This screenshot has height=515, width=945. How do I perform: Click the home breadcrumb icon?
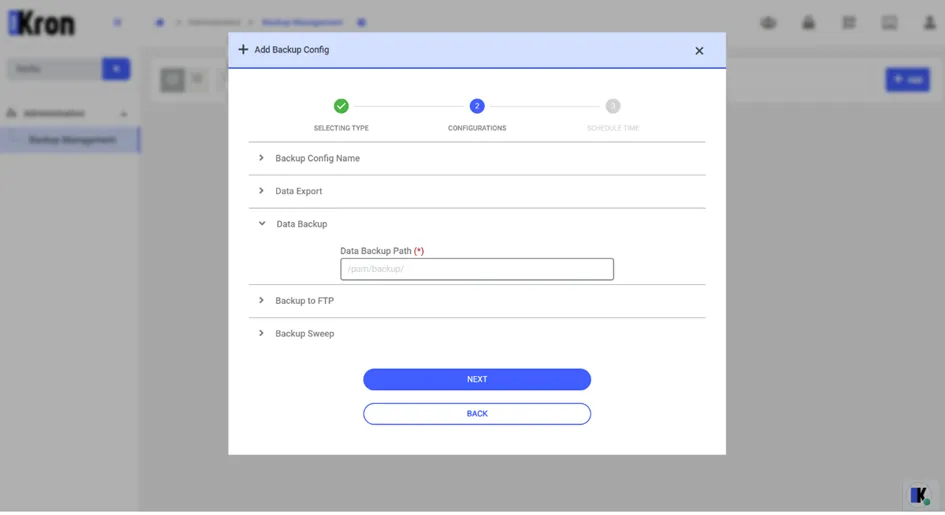click(x=160, y=22)
